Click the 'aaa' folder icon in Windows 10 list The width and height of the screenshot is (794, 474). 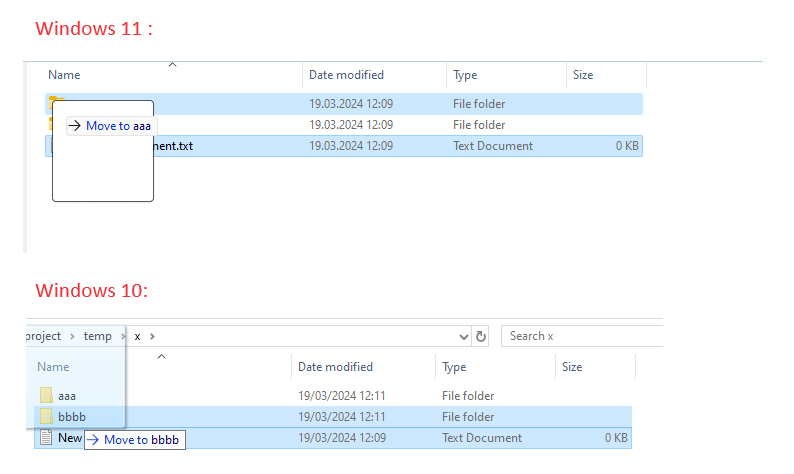pos(46,396)
